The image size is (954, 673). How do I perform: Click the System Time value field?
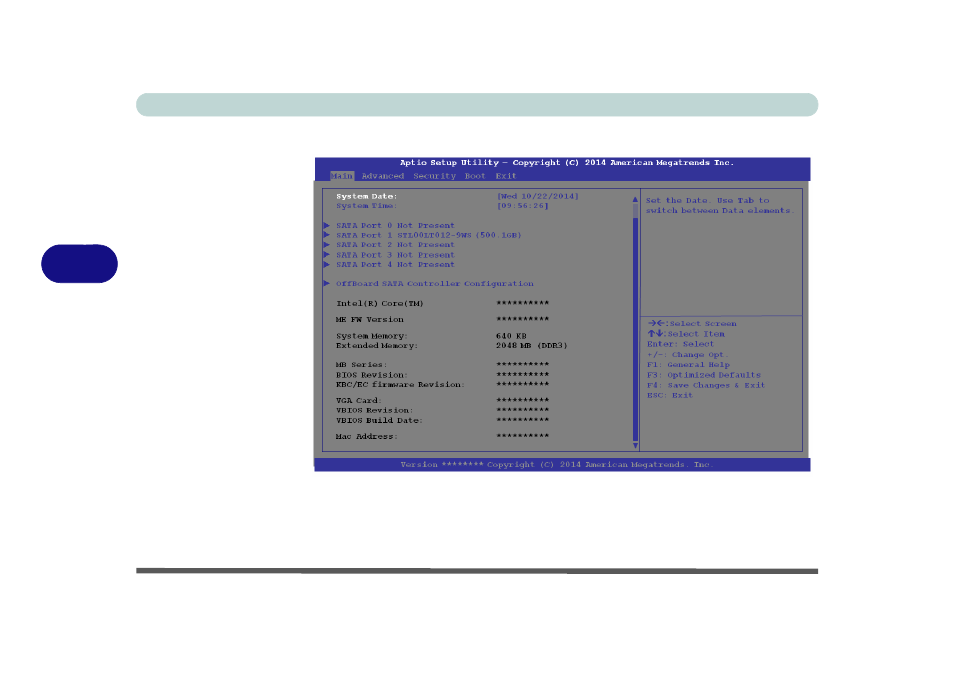click(522, 206)
